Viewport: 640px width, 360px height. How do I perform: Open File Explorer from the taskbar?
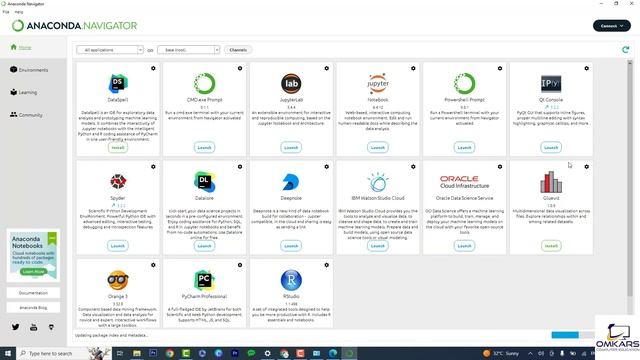point(137,353)
